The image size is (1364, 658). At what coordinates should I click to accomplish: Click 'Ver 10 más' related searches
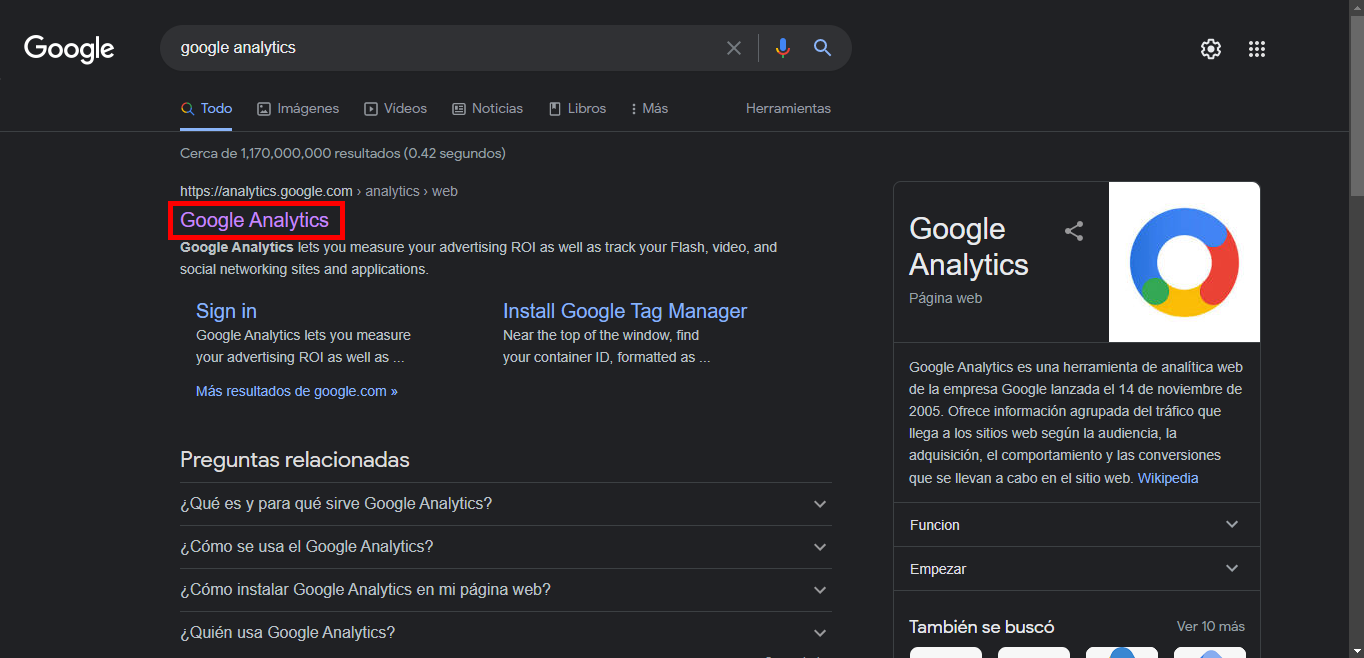pyautogui.click(x=1211, y=627)
